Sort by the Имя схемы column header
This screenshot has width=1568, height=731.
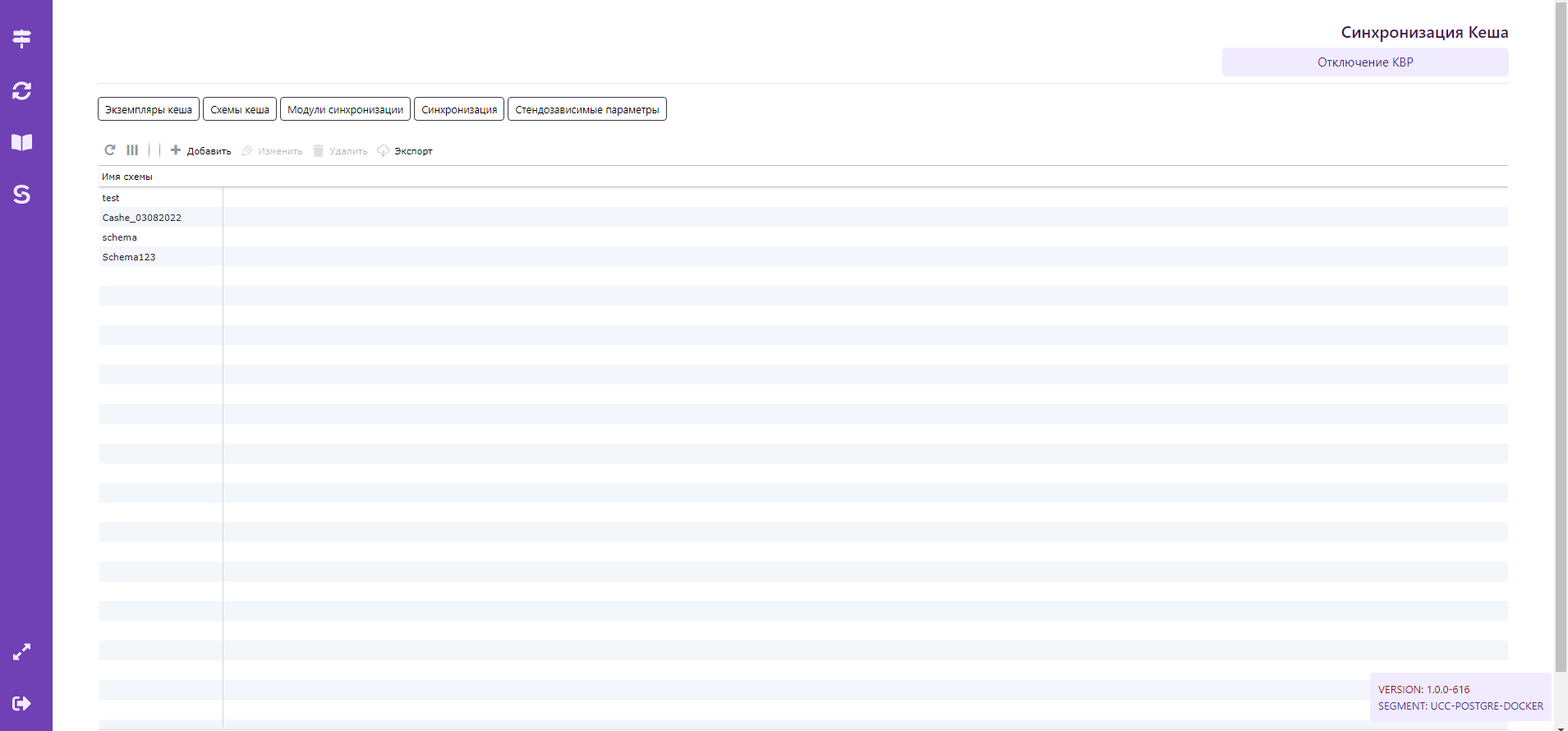click(127, 177)
